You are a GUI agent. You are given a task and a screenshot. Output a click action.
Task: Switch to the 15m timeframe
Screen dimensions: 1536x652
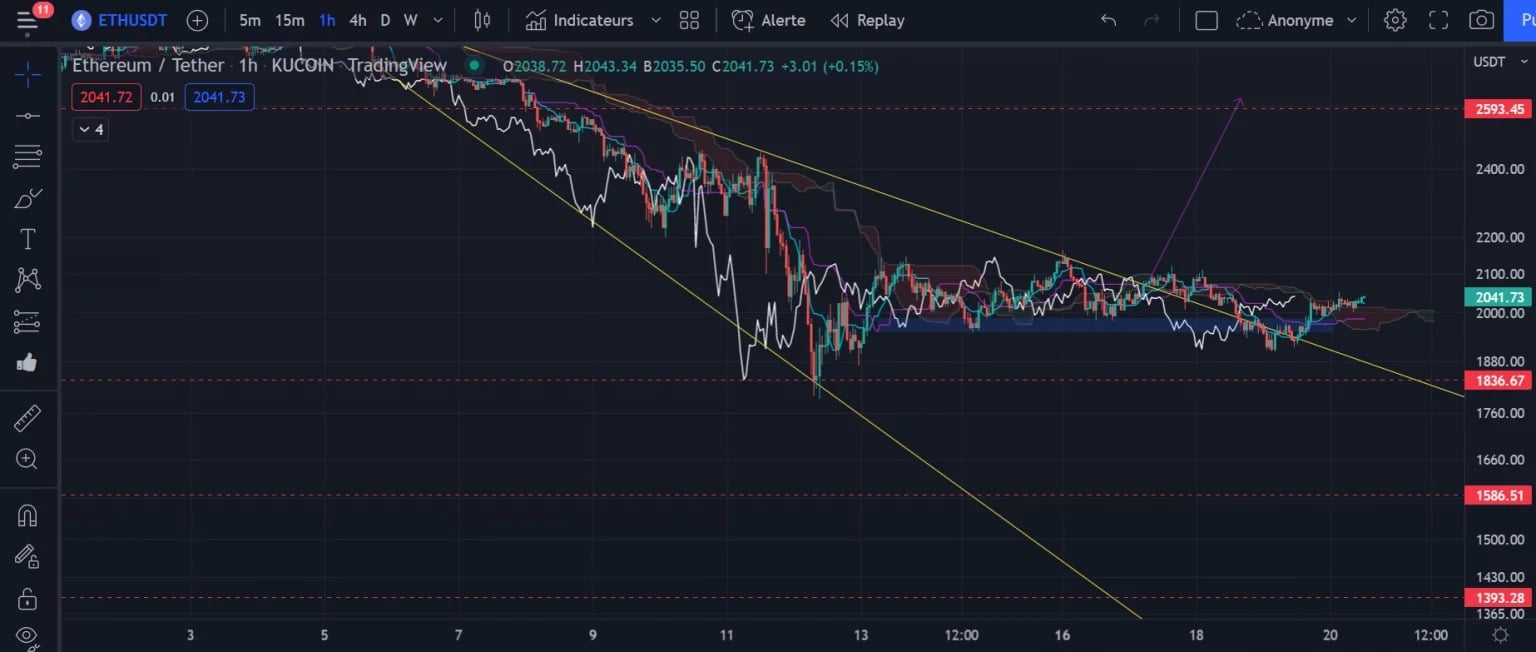pos(290,20)
